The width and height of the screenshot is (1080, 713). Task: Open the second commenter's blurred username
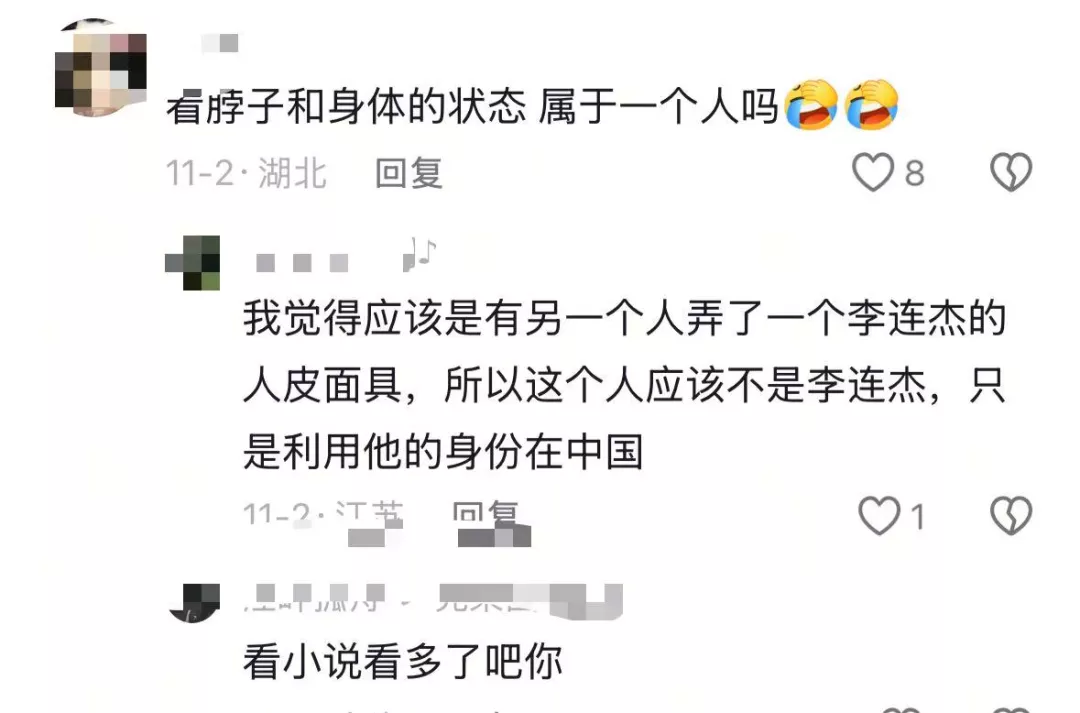point(302,262)
